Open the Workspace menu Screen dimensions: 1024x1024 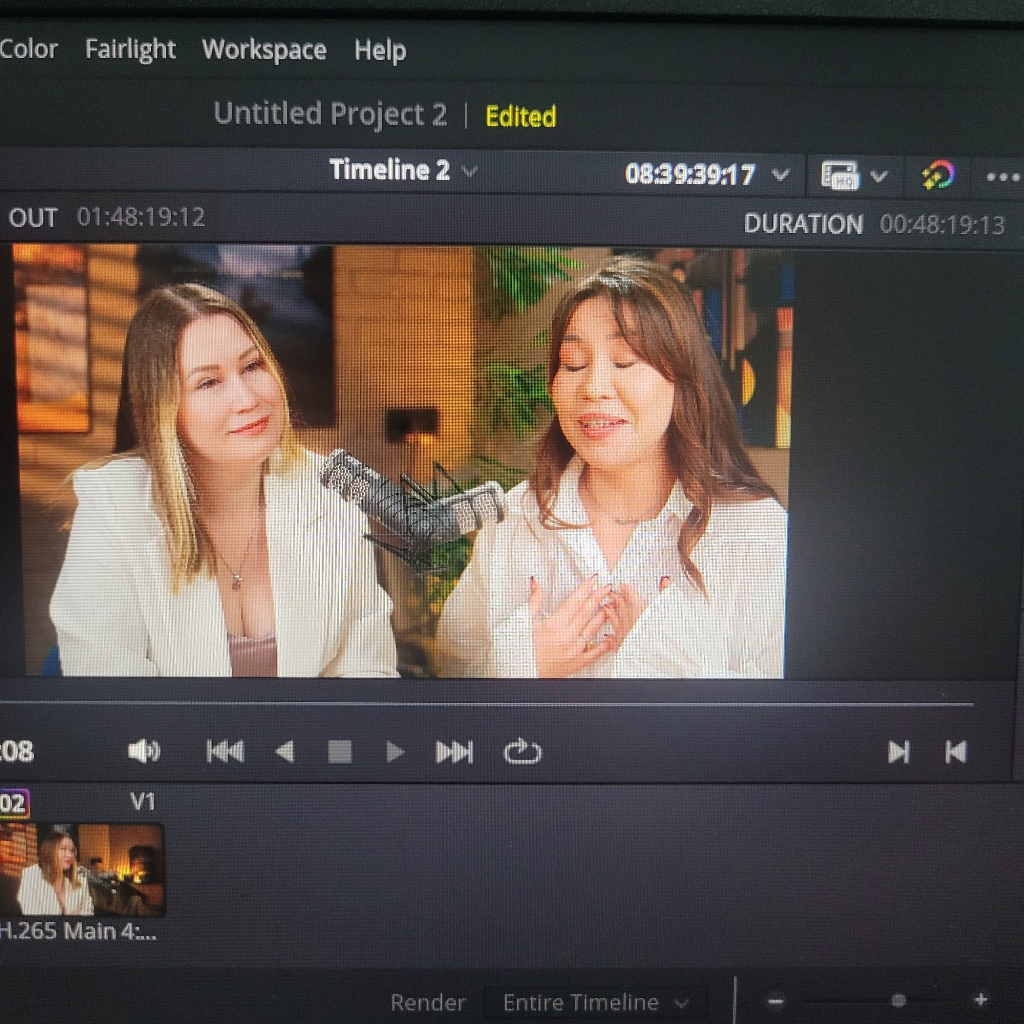264,50
